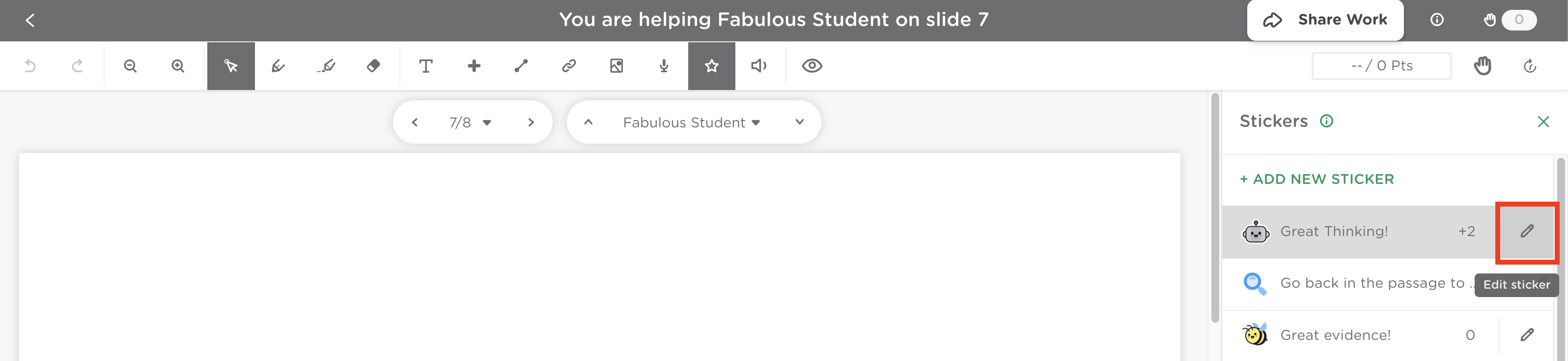Image resolution: width=1568 pixels, height=361 pixels.
Task: Click Add New Sticker
Action: tap(1316, 180)
